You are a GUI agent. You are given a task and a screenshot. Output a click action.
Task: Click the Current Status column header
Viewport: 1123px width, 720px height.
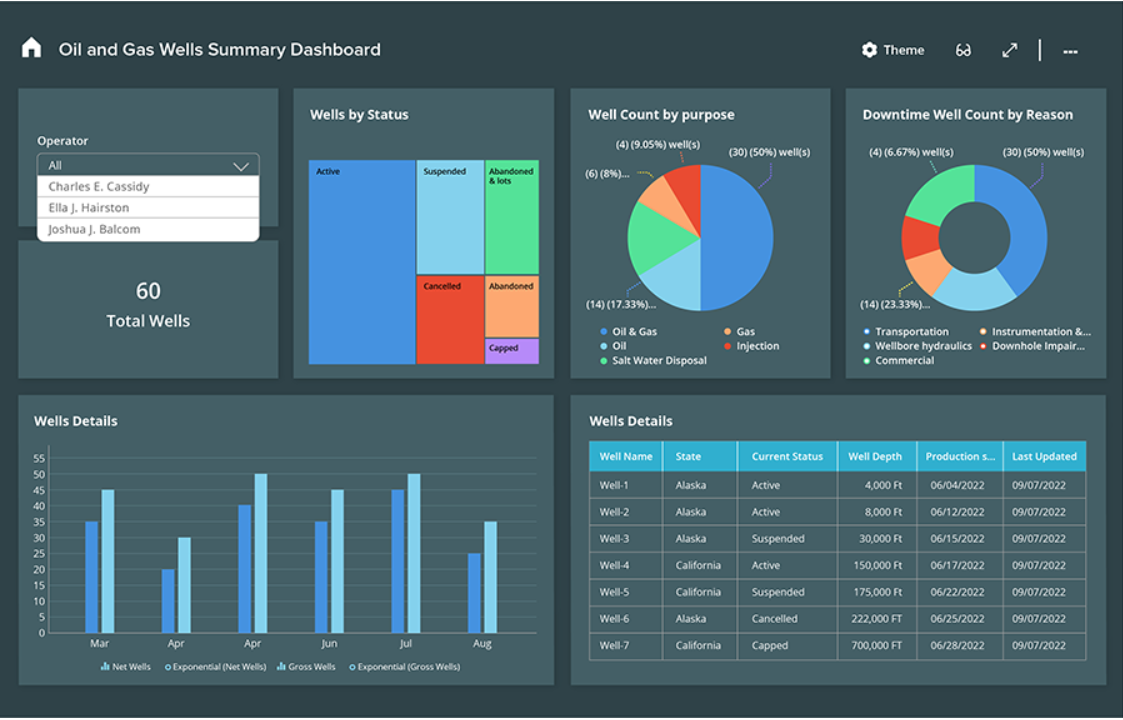click(x=787, y=457)
